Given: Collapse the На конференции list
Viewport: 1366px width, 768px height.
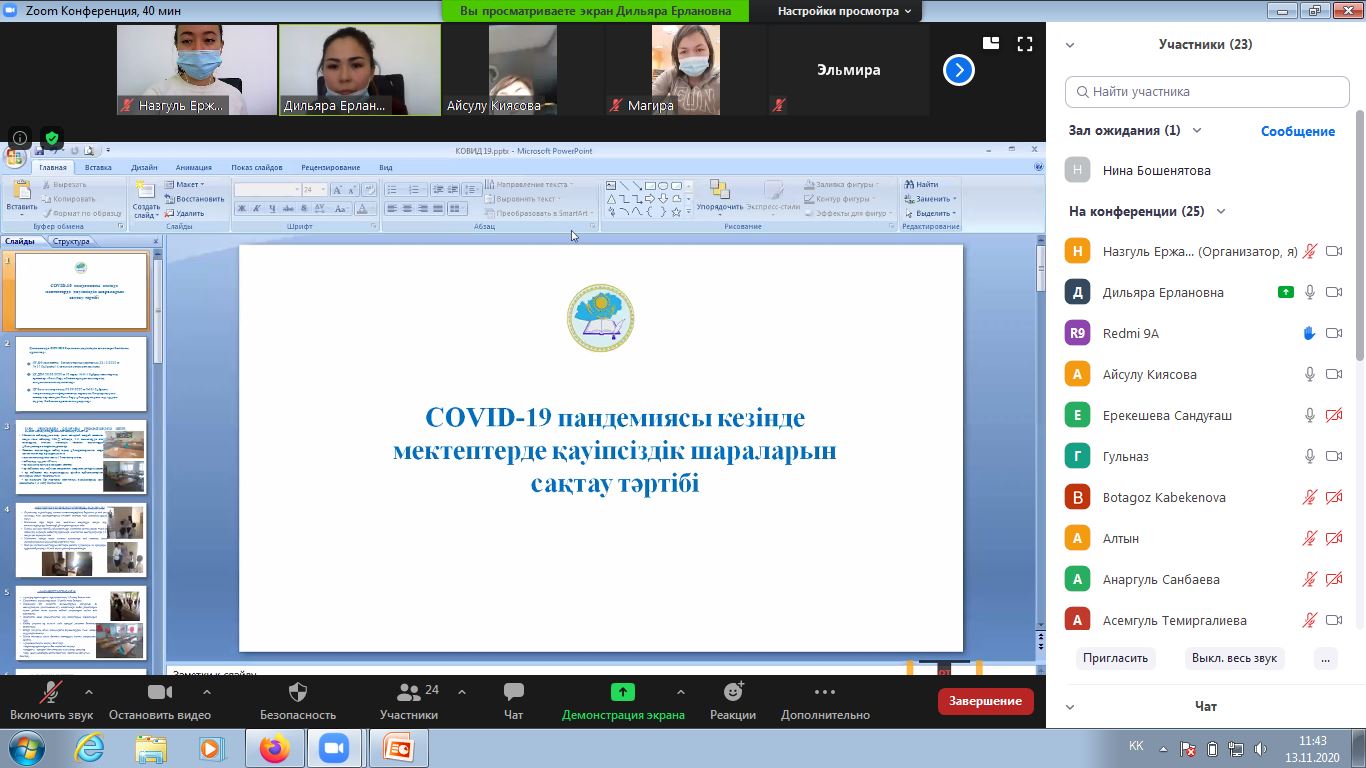Looking at the screenshot, I should tap(1220, 212).
